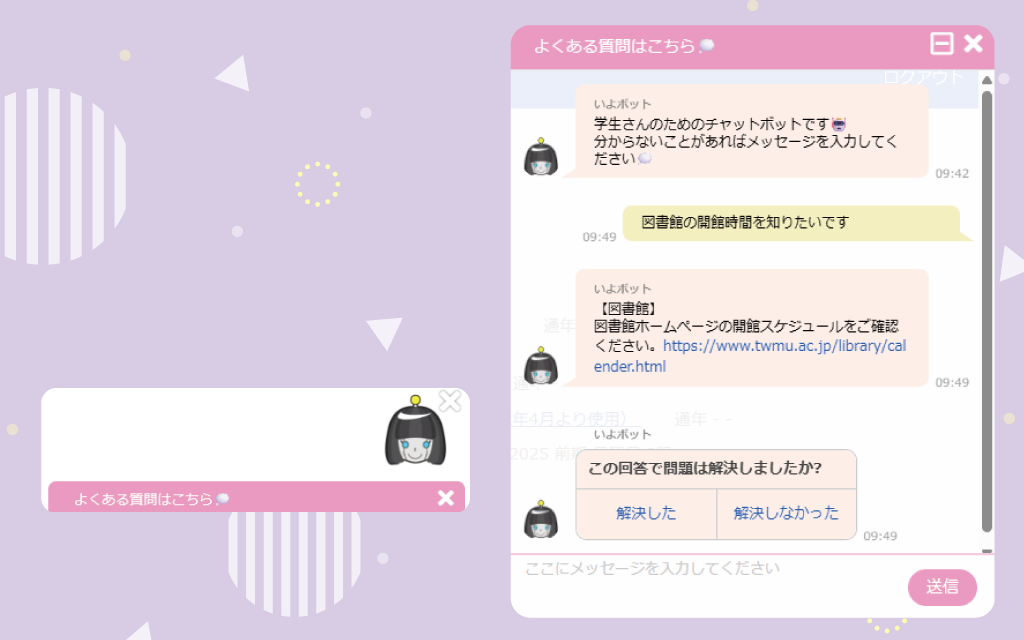The height and width of the screenshot is (640, 1024).
Task: Close the chat window with the header X
Action: point(973,44)
